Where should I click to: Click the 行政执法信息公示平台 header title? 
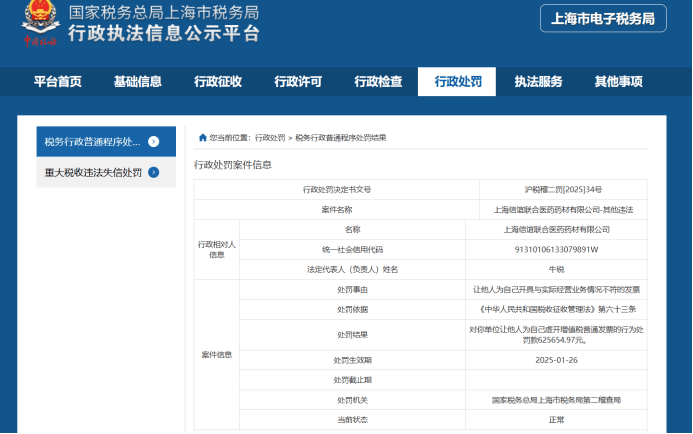click(x=164, y=34)
